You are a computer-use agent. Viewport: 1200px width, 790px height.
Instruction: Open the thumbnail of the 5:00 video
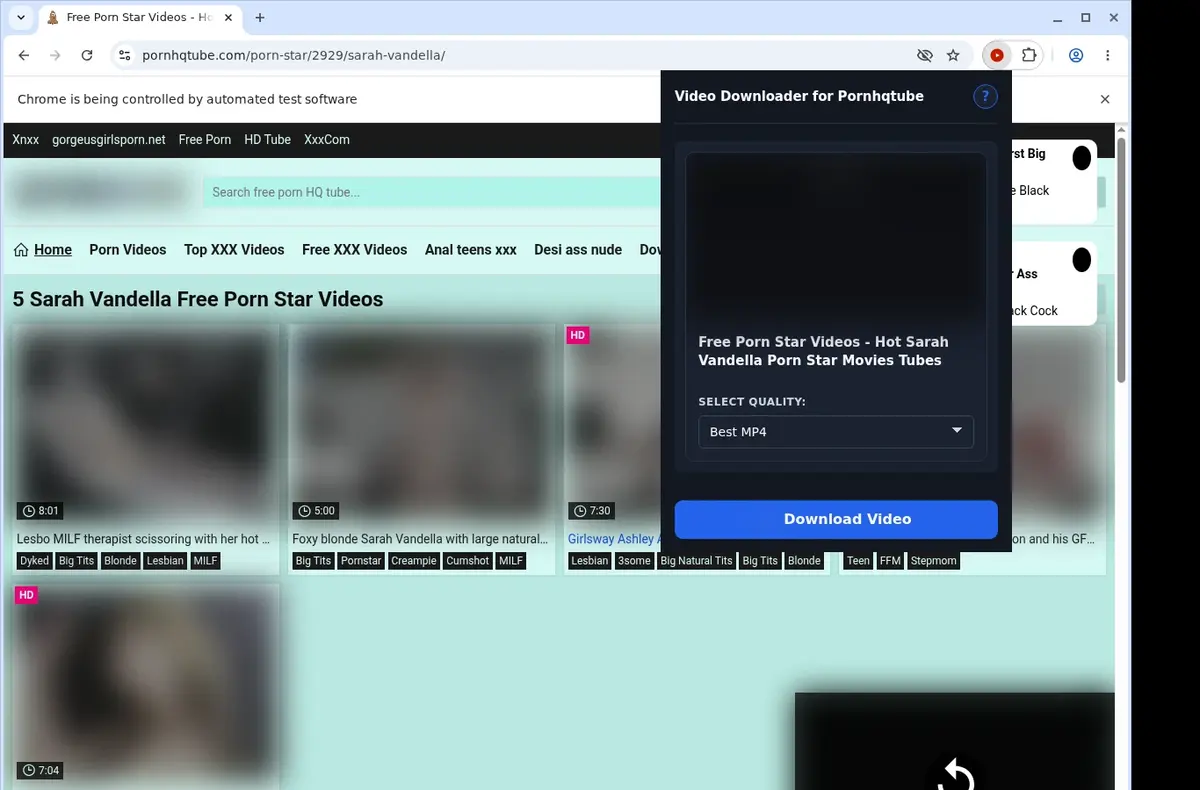421,425
